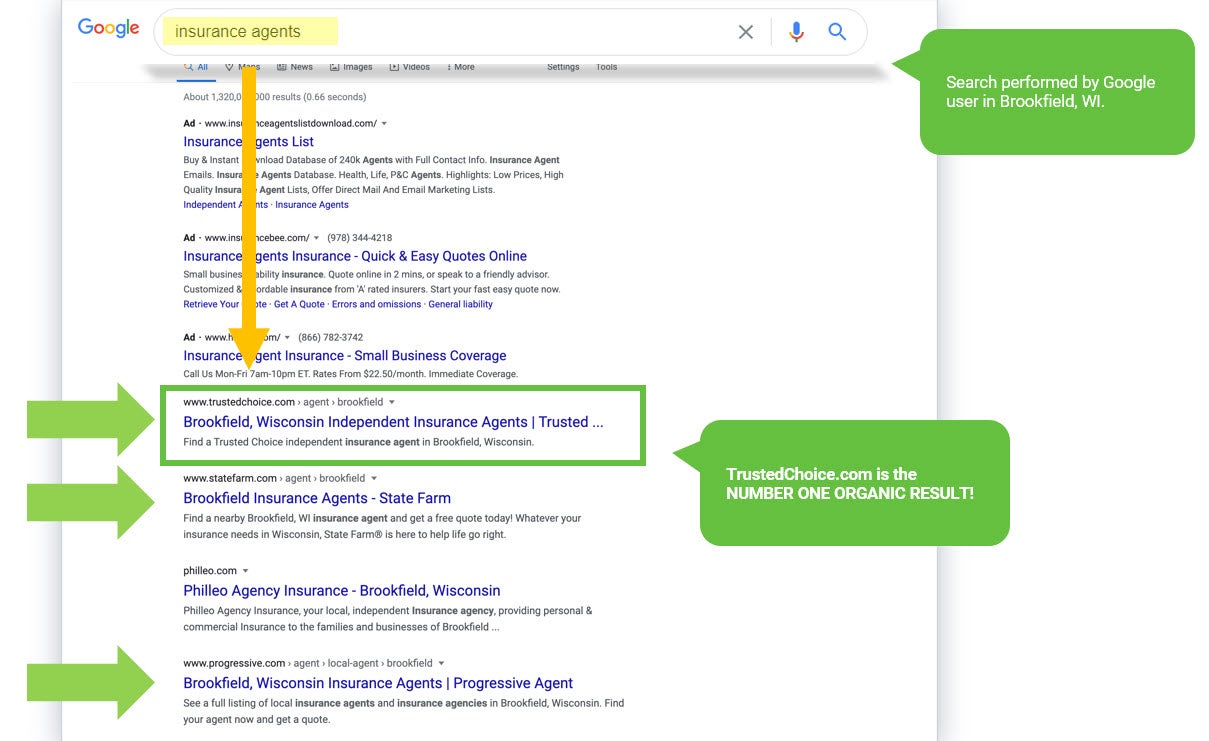This screenshot has width=1209, height=741.
Task: Open the More search options menu
Action: 461,67
